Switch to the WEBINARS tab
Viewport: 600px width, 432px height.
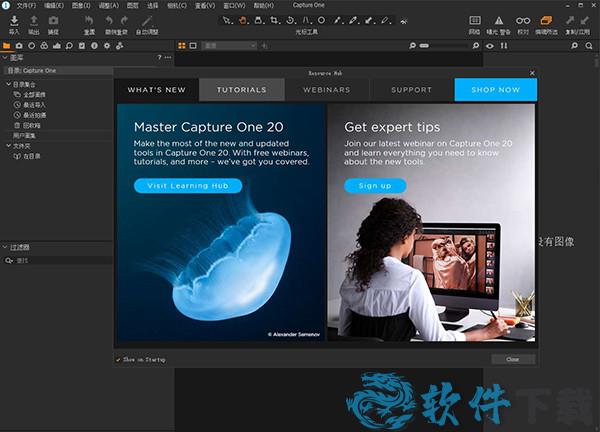coord(326,90)
